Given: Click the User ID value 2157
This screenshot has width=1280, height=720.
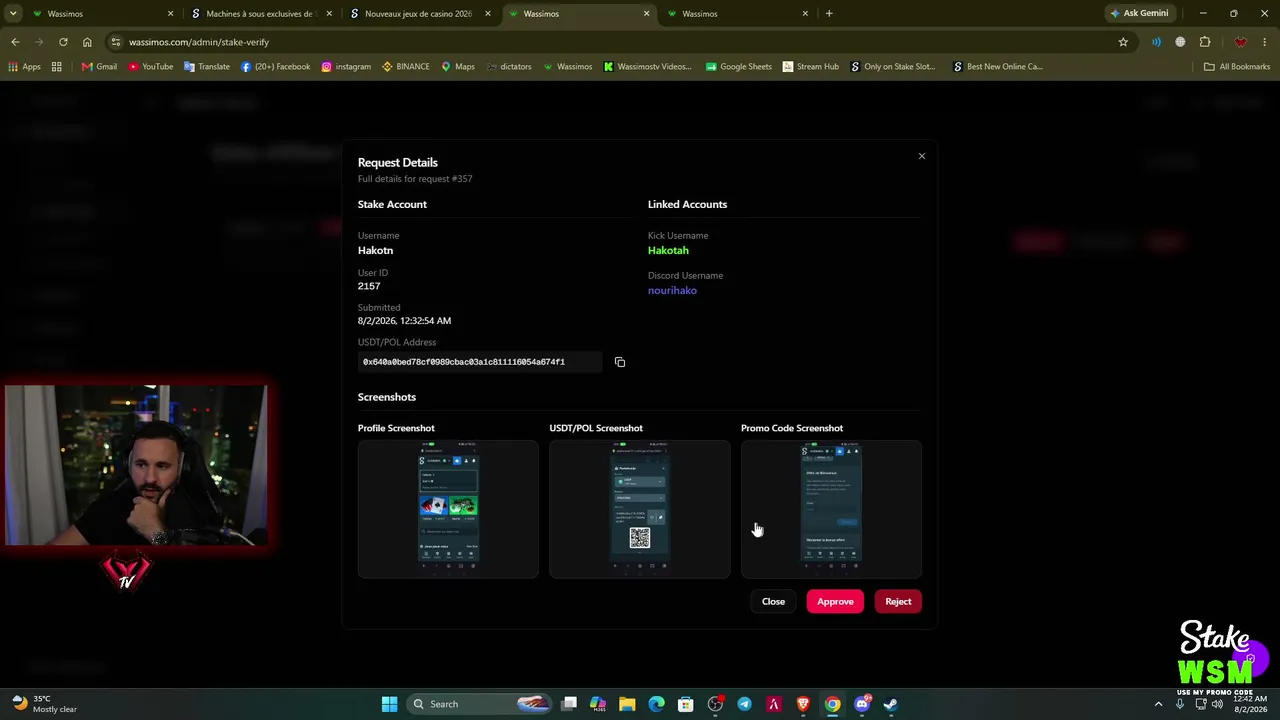Looking at the screenshot, I should click(369, 286).
